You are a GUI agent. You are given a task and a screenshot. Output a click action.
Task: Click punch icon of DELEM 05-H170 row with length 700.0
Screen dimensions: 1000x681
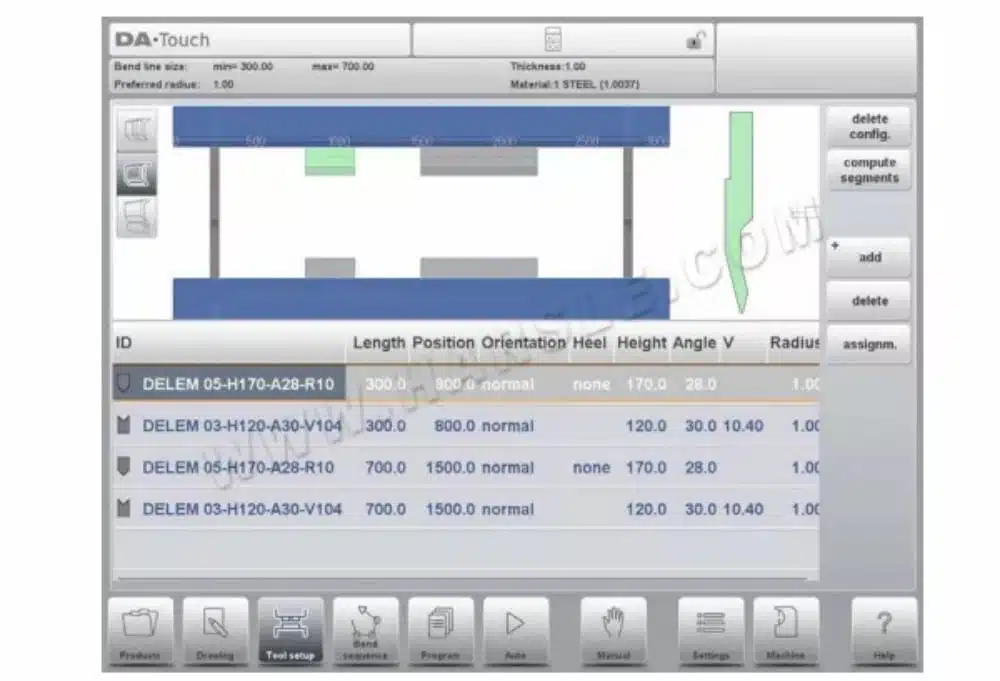click(x=124, y=466)
